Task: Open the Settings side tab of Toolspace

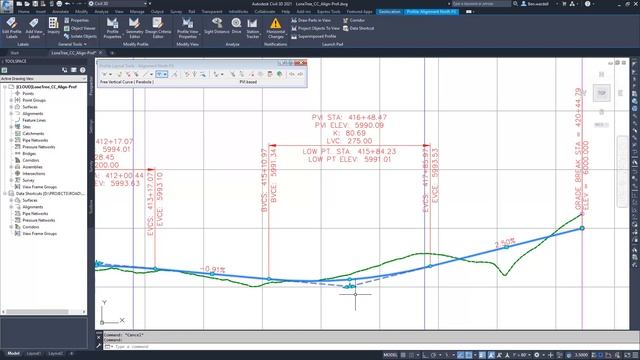Action: 91,126
